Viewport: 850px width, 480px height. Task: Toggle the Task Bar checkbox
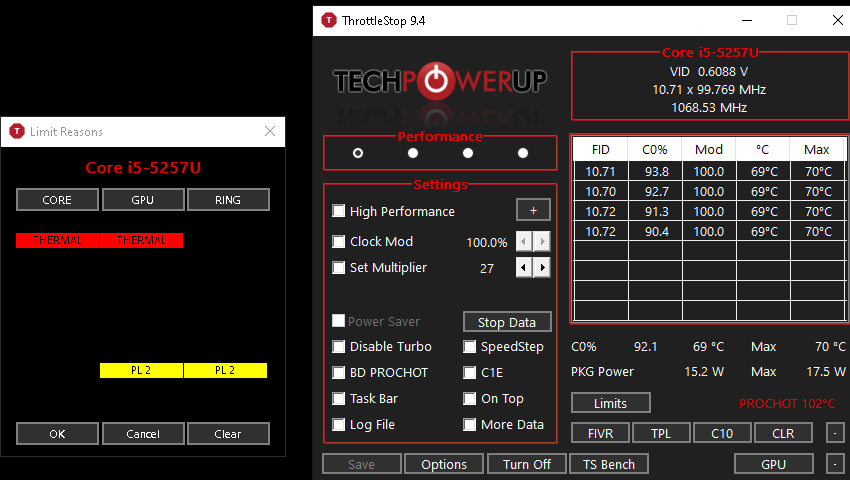pyautogui.click(x=338, y=399)
